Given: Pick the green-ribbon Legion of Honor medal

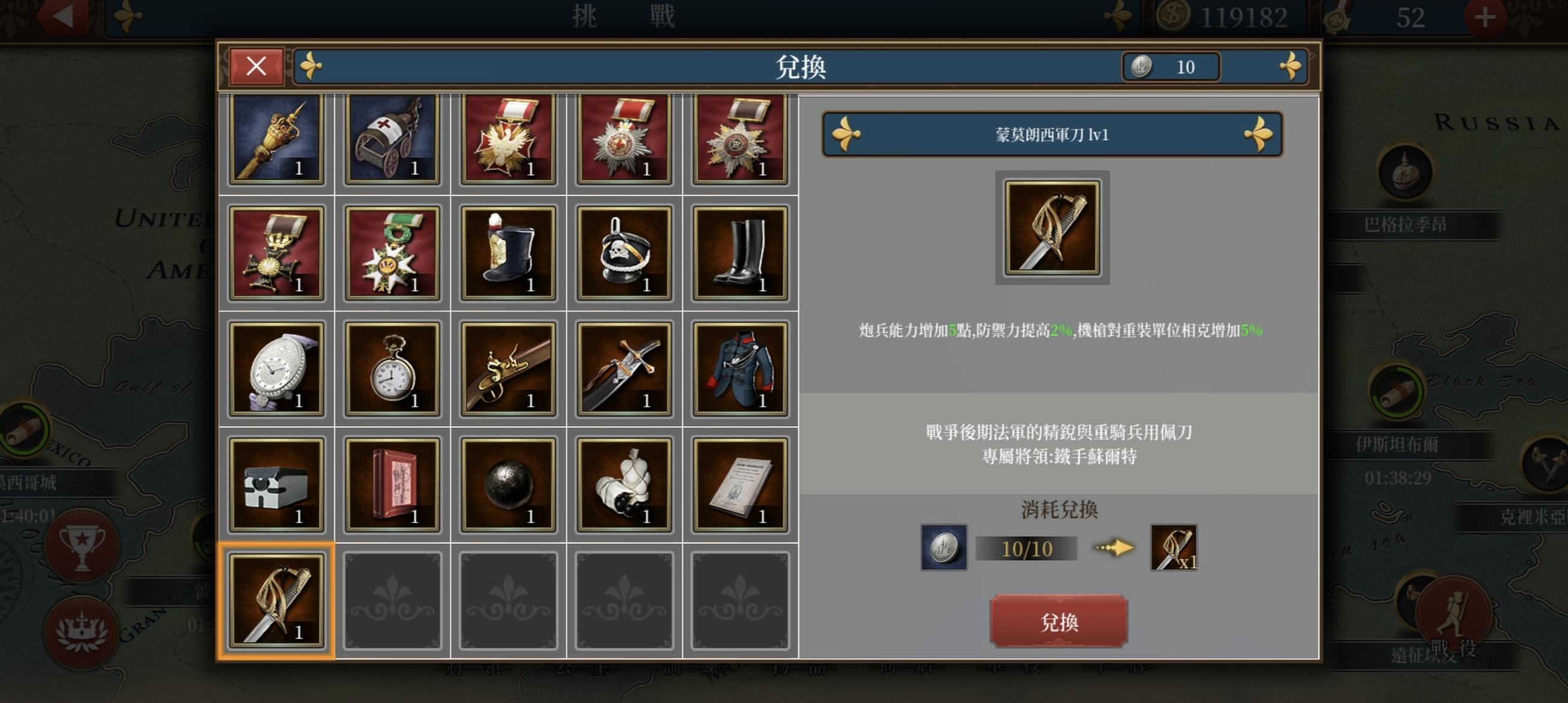Looking at the screenshot, I should [392, 253].
